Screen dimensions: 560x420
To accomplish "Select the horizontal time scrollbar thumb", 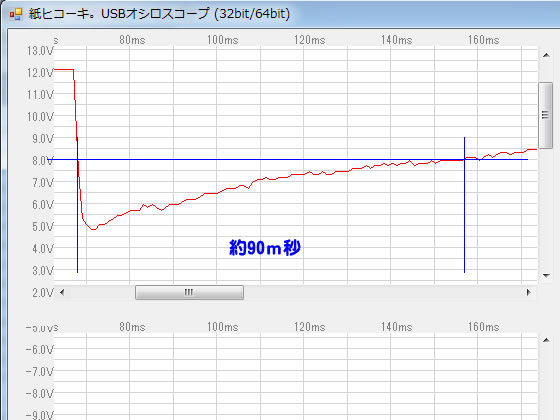I will (189, 292).
